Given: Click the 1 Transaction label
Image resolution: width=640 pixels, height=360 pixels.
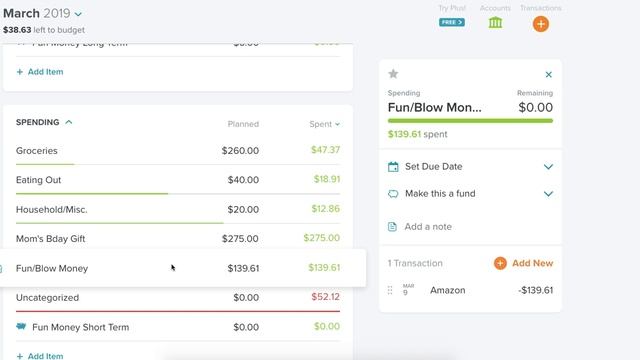Looking at the screenshot, I should [415, 263].
